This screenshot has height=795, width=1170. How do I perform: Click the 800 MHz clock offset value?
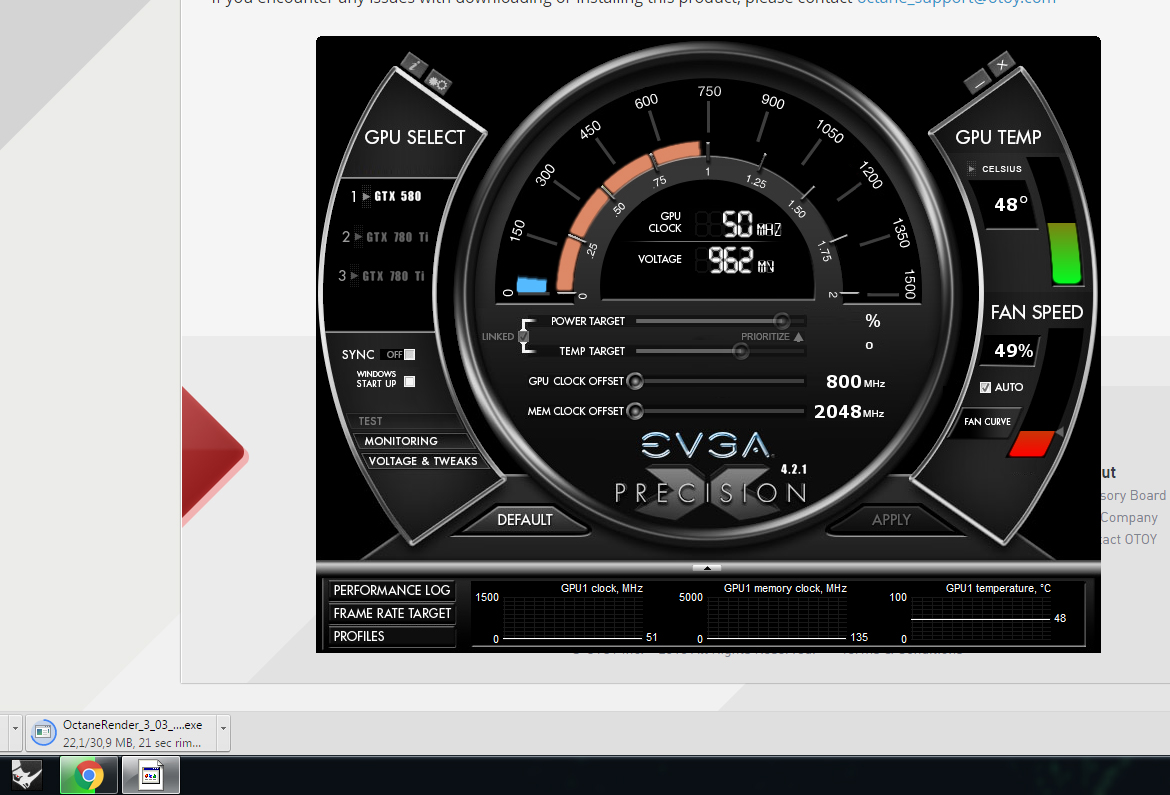(x=855, y=382)
